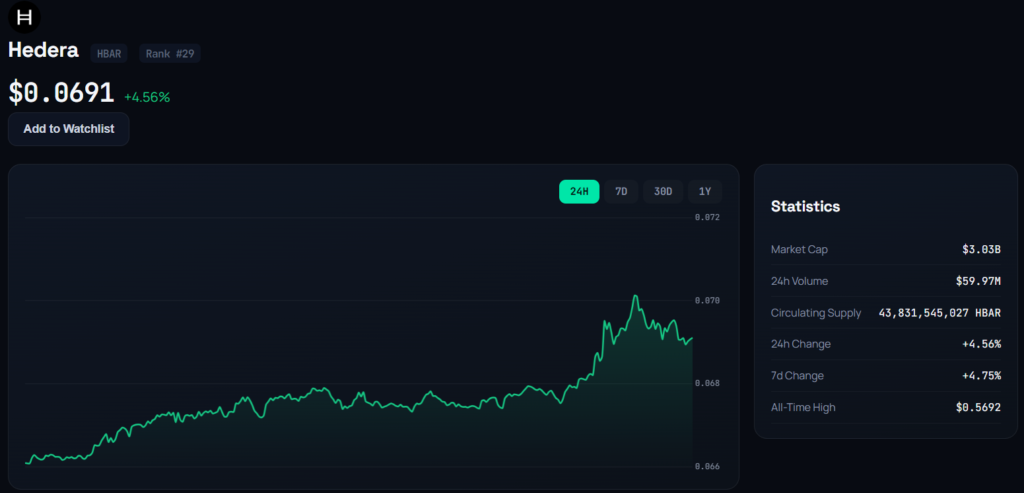Click the Hedera H logo icon
This screenshot has width=1024, height=493.
[24, 18]
